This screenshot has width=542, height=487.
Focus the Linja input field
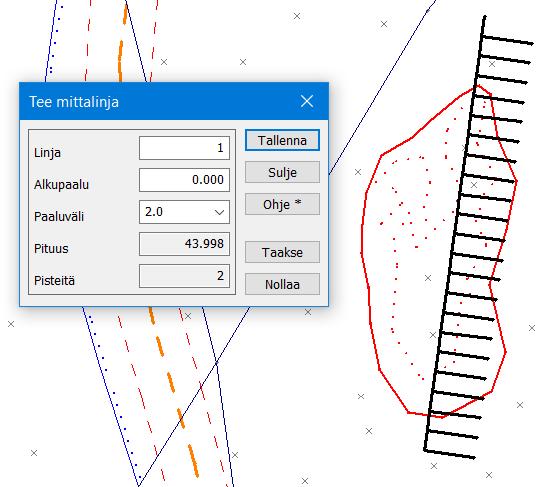(184, 148)
